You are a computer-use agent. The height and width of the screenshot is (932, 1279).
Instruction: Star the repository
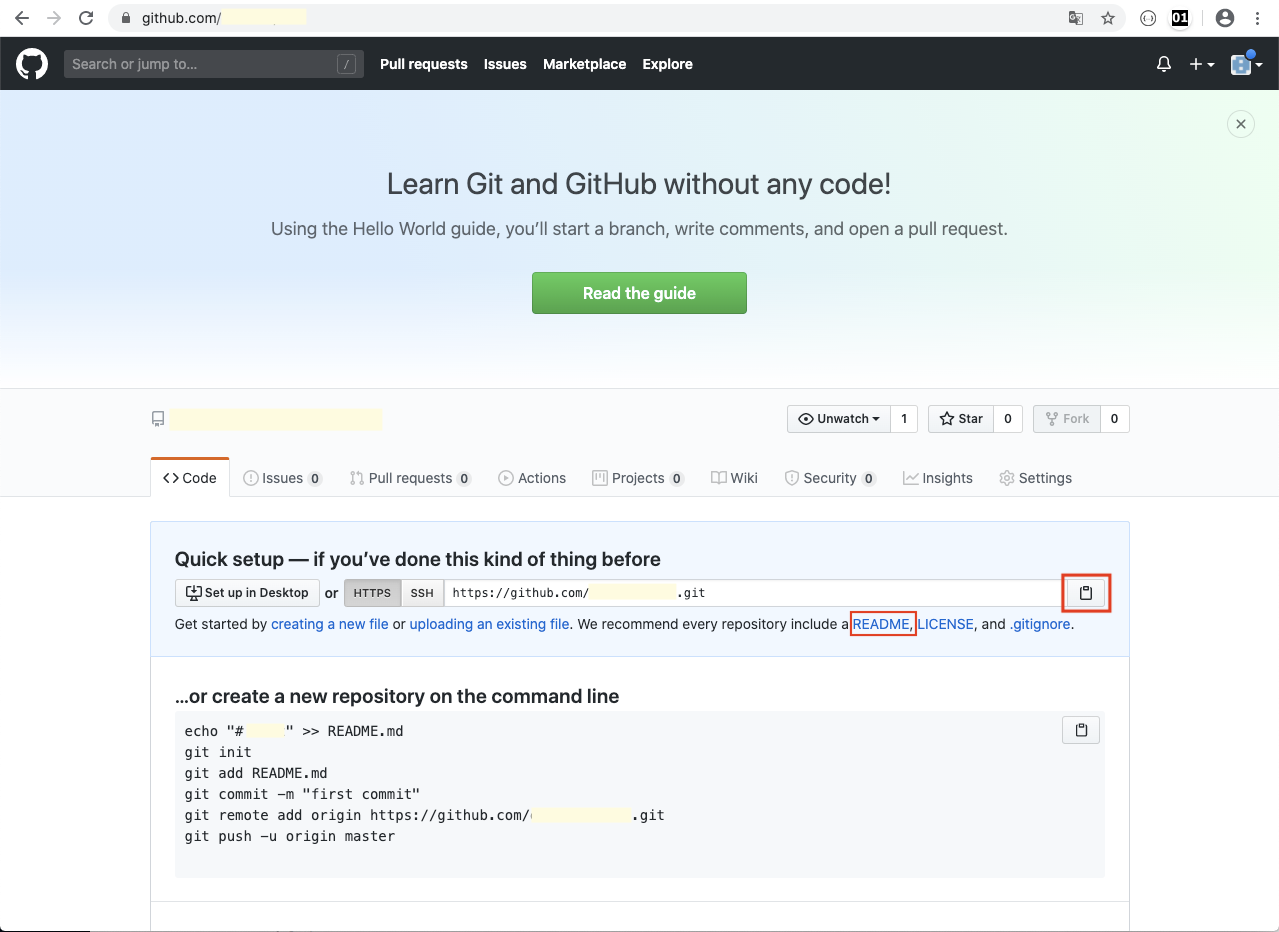click(960, 419)
